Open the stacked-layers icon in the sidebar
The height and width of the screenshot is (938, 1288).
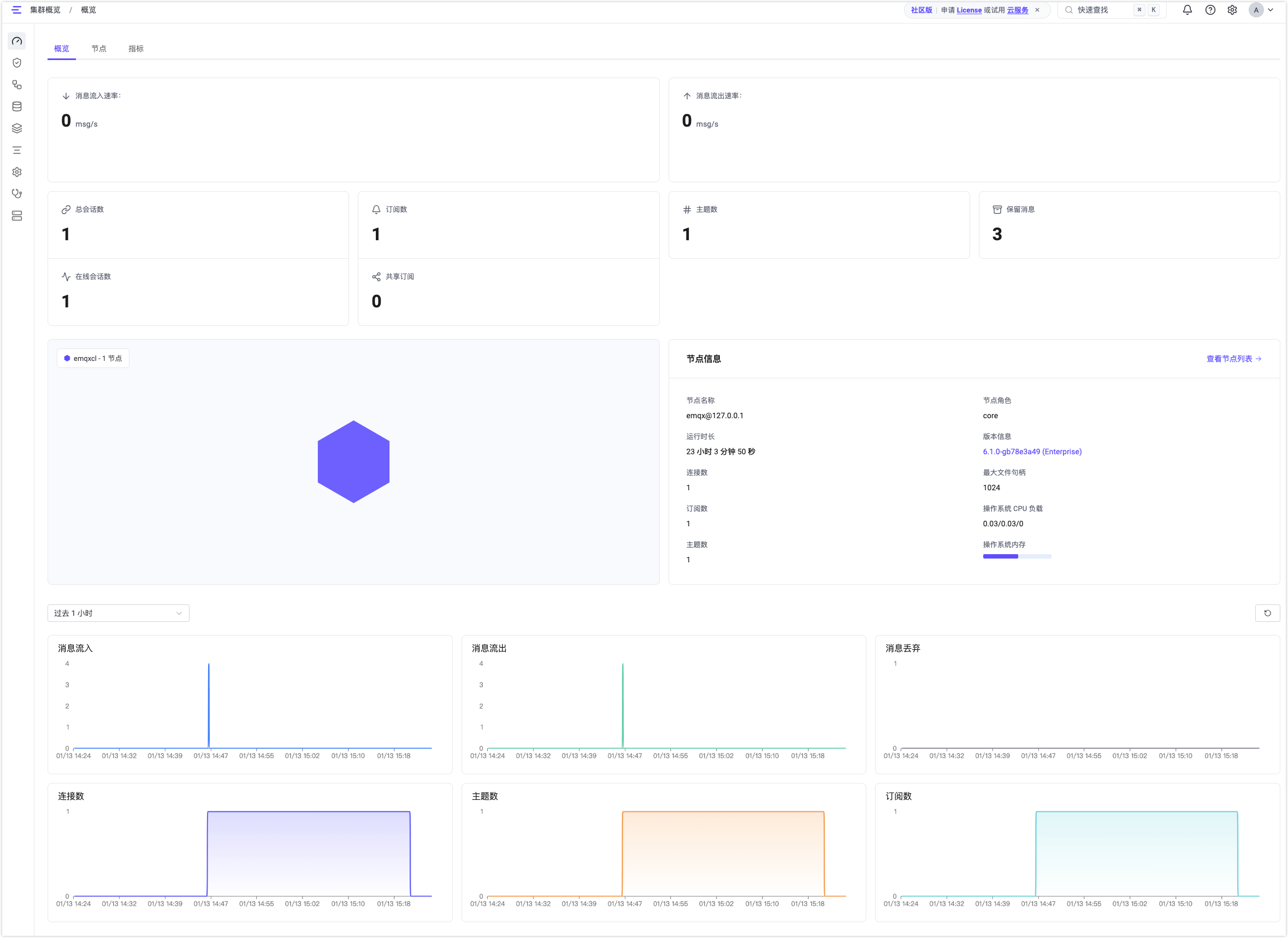coord(16,128)
